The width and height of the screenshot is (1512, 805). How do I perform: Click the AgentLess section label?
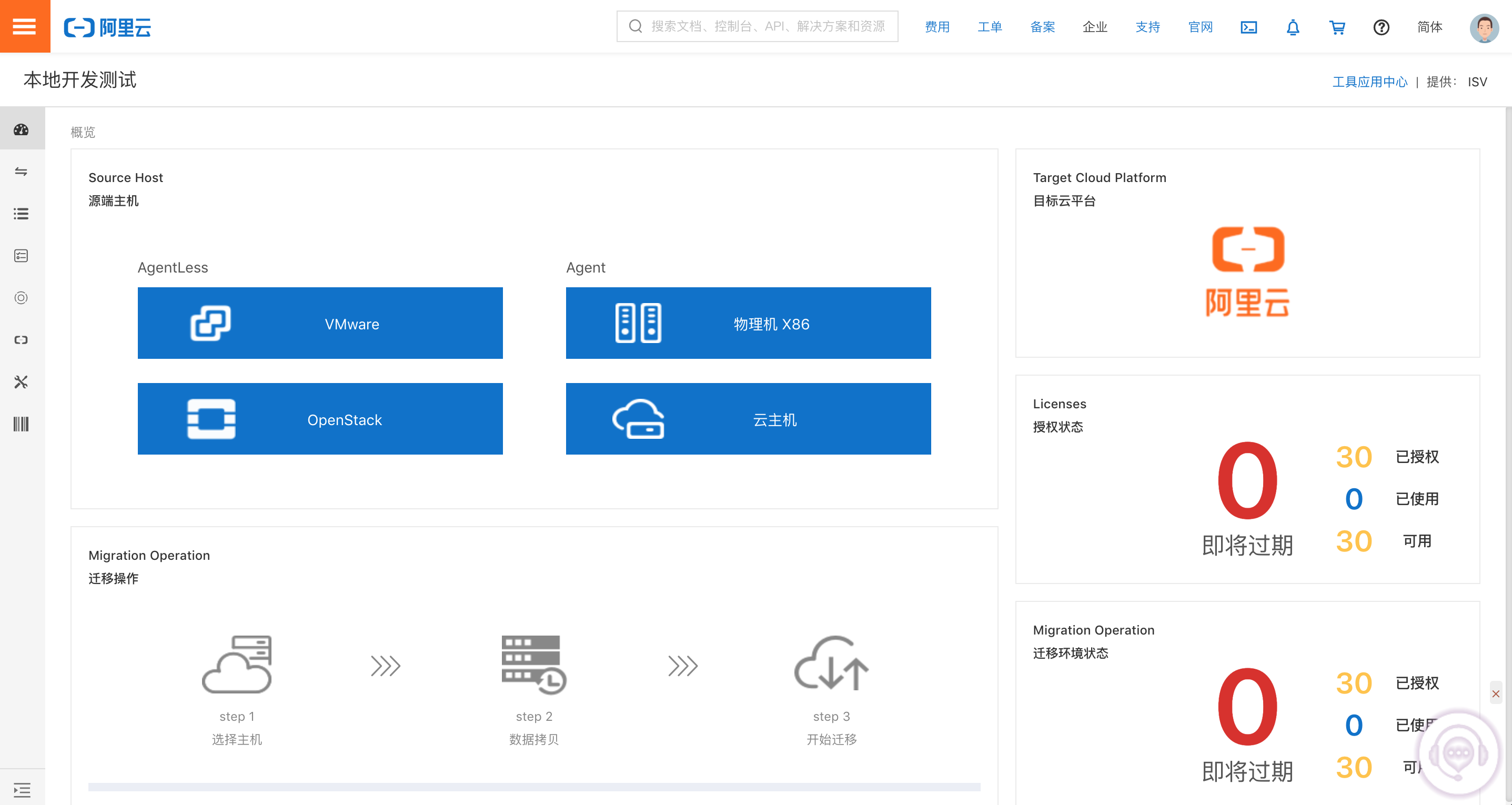[x=173, y=267]
